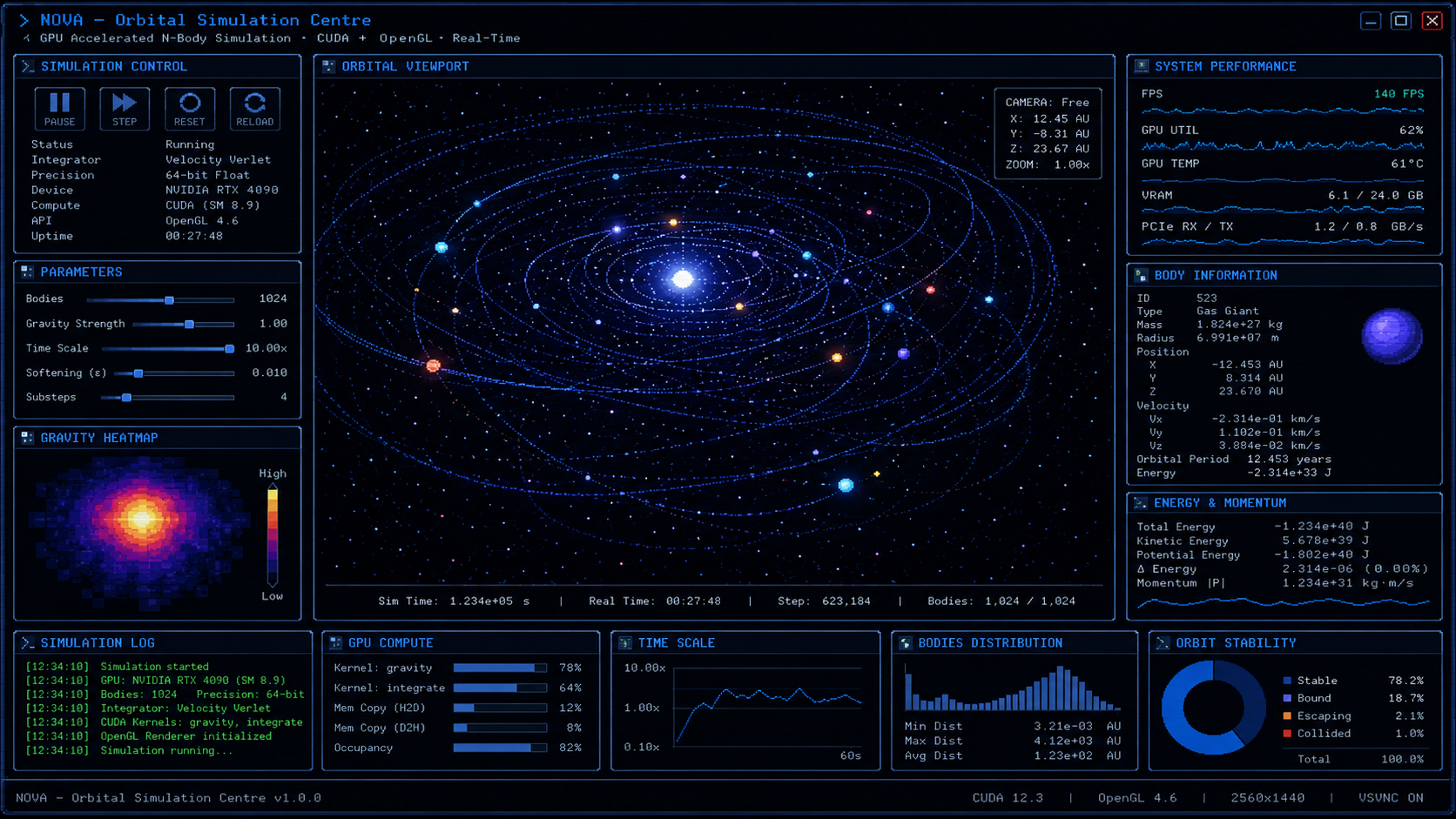Click the 'CUDA 12.3' status bar entry
Image resolution: width=1456 pixels, height=819 pixels.
pyautogui.click(x=1008, y=797)
